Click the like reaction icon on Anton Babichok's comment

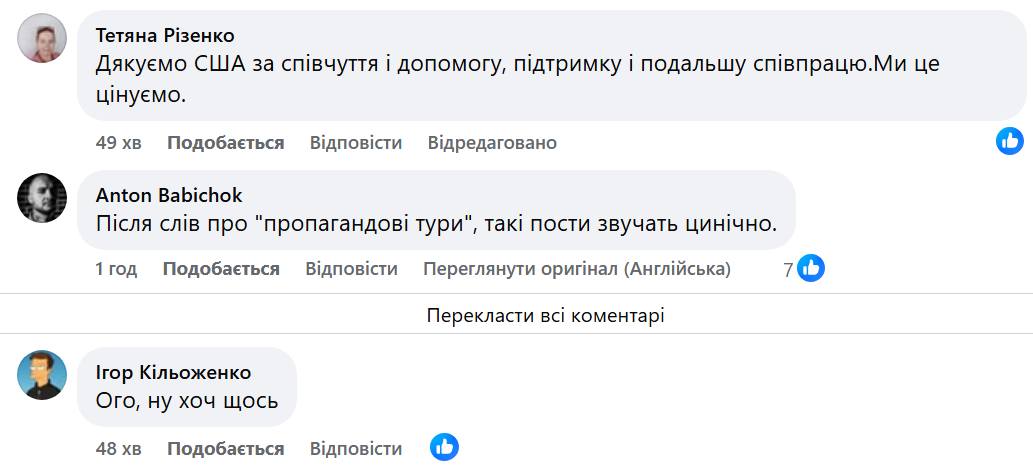tap(811, 268)
